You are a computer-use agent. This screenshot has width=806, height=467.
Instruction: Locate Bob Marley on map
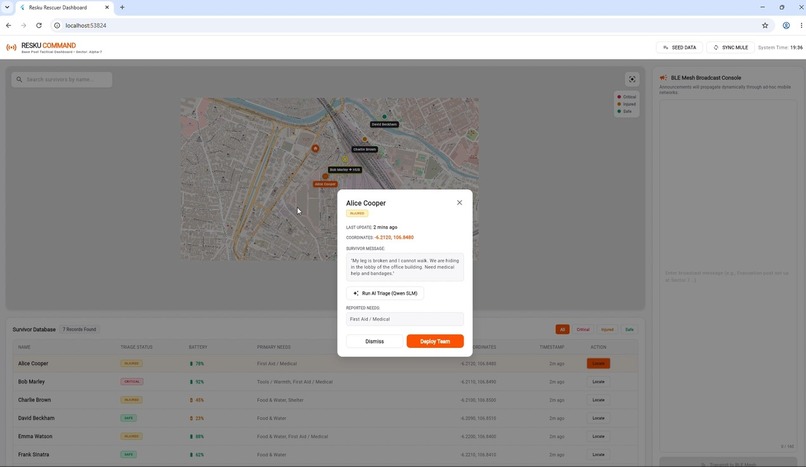coord(598,382)
